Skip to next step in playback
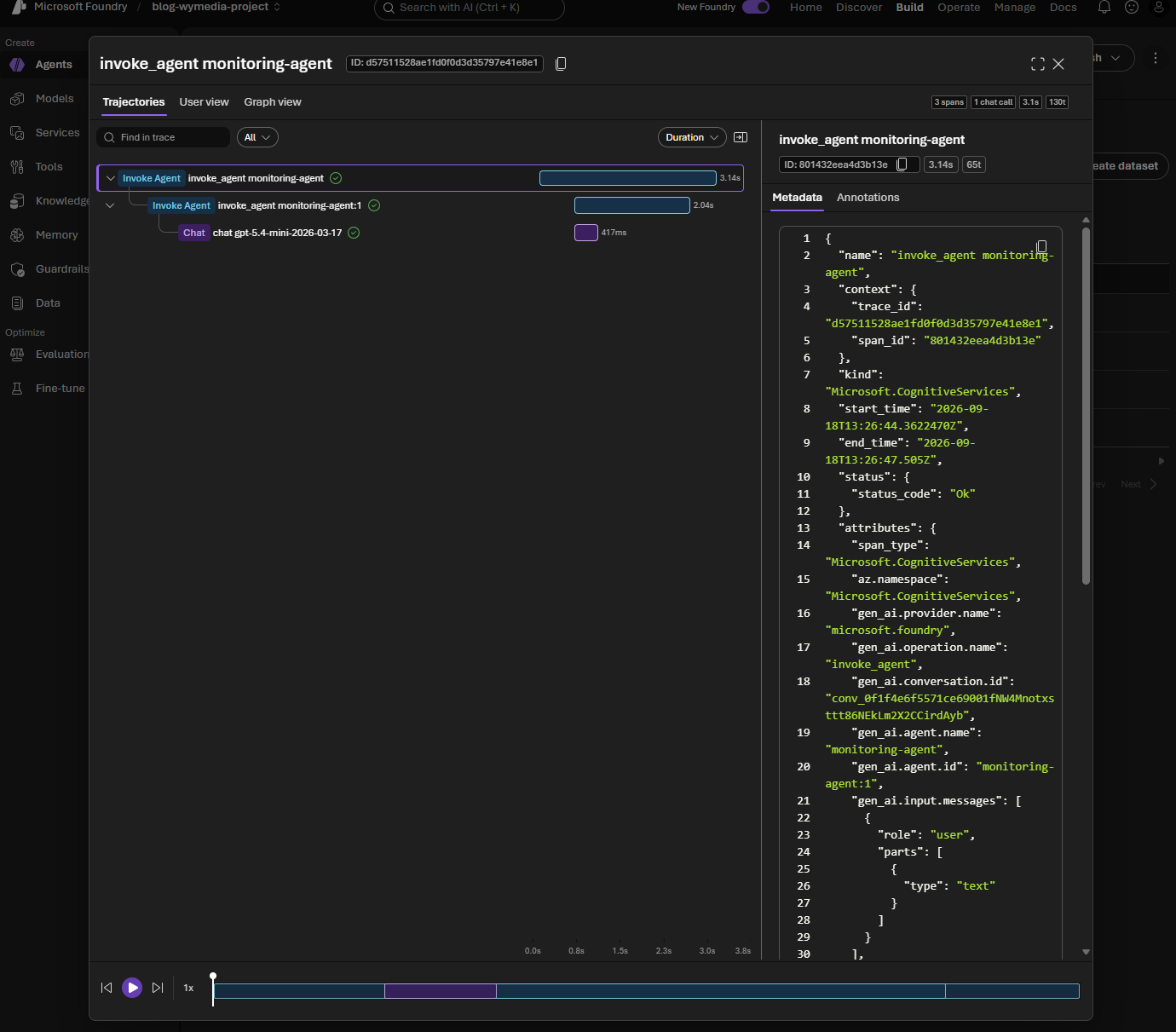Viewport: 1176px width, 1032px height. pyautogui.click(x=158, y=988)
